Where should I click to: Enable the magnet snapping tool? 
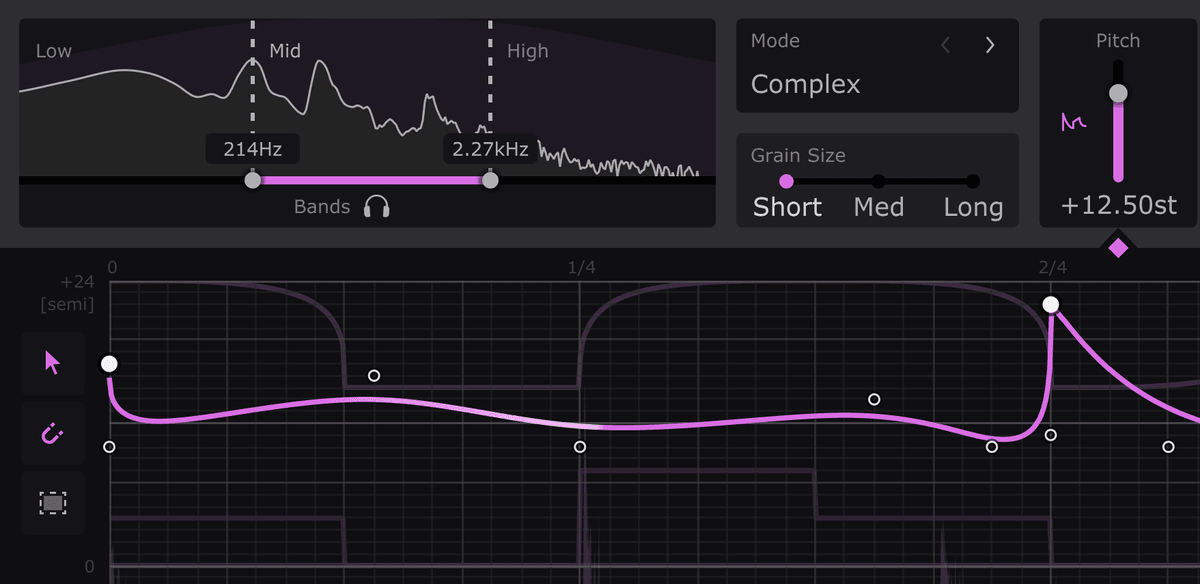tap(52, 433)
